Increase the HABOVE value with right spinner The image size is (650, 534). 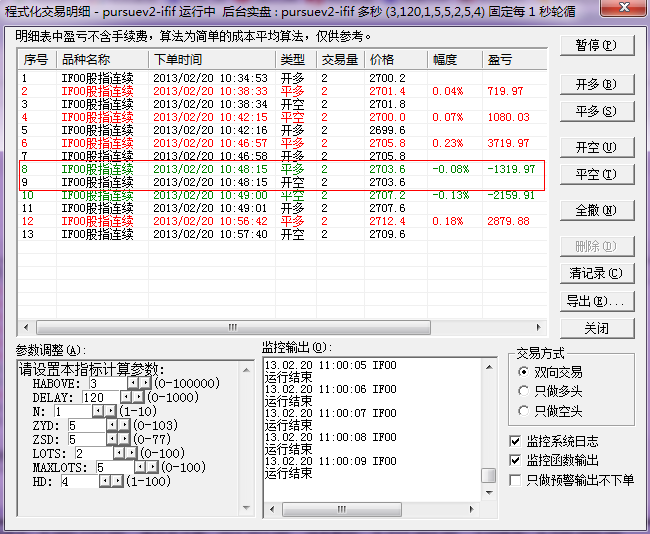tap(145, 383)
